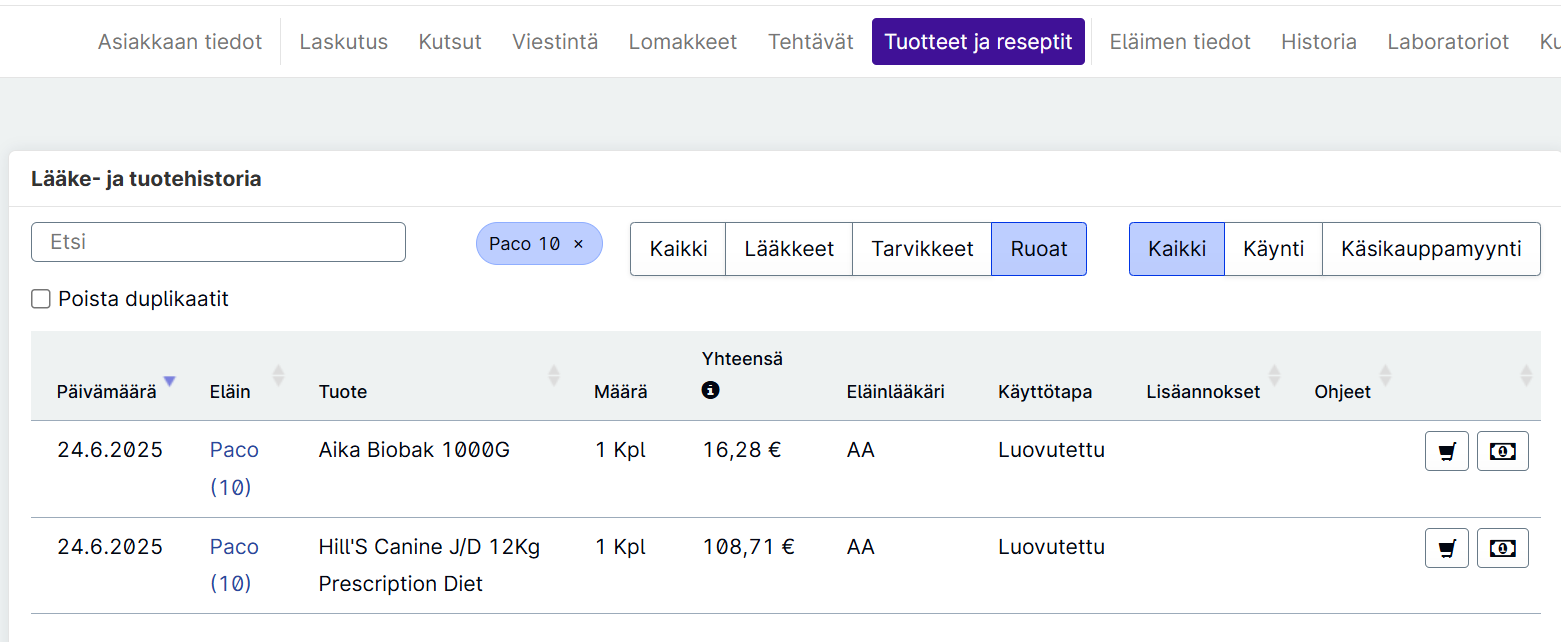Viewport: 1561px width, 642px height.
Task: Open Paco (10) link in Hill'S Canine row
Action: pos(234,565)
